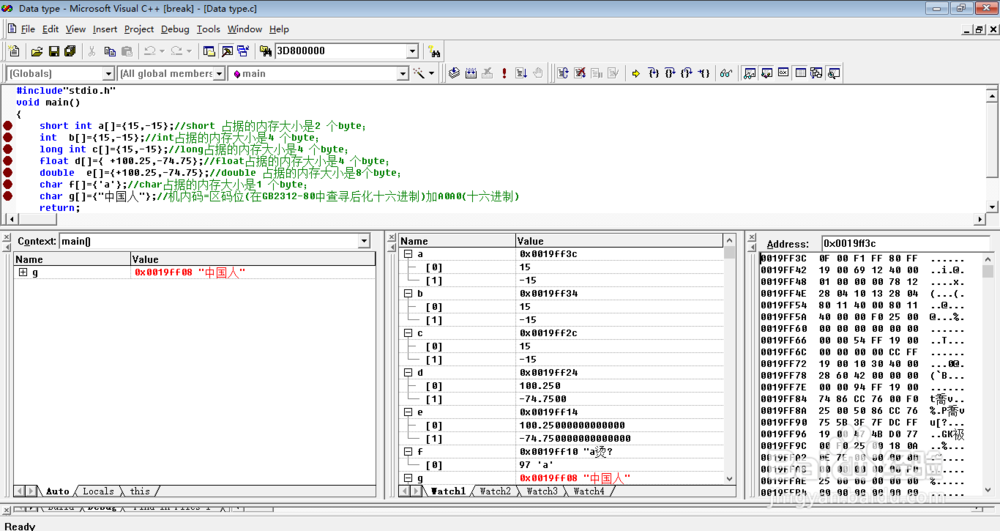Toggle the Disassembly window button

click(834, 73)
